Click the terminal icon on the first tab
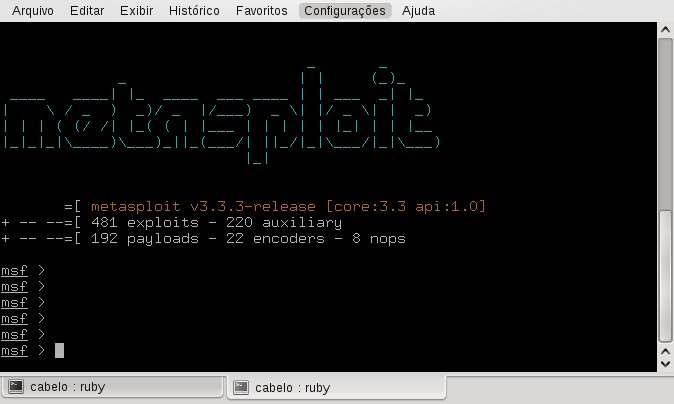 [x=16, y=388]
